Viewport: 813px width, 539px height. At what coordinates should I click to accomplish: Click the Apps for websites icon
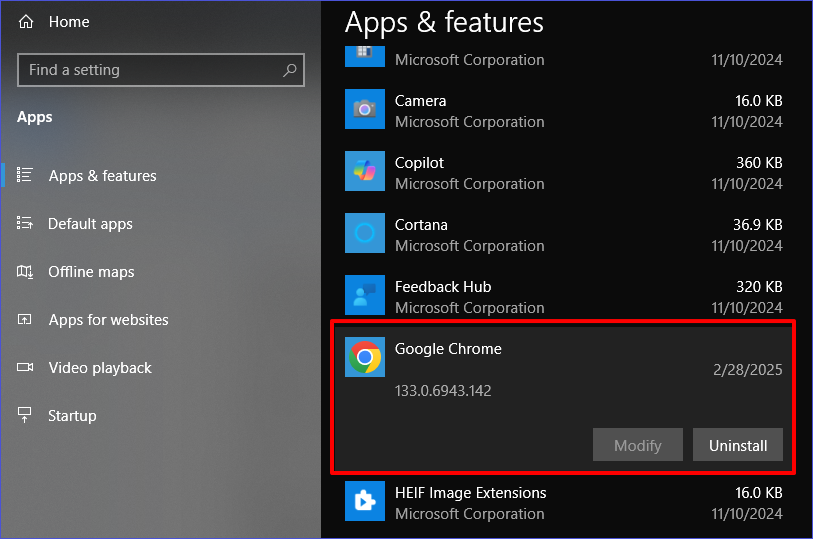point(24,319)
